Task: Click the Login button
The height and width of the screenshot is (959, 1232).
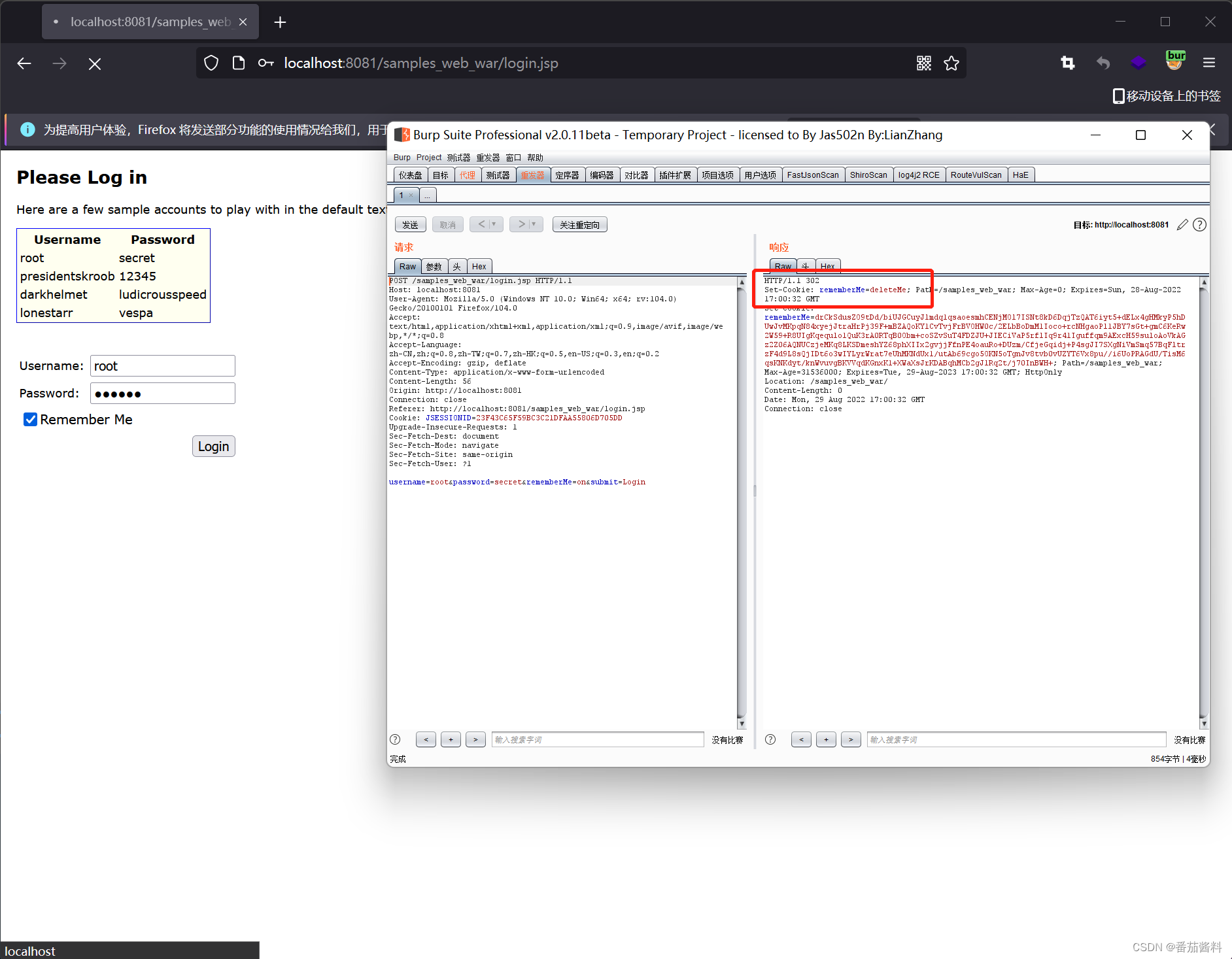Action: coord(214,446)
